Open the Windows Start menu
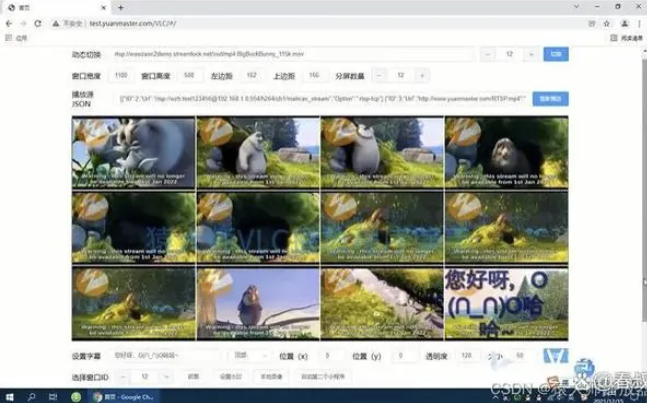 tap(9, 397)
